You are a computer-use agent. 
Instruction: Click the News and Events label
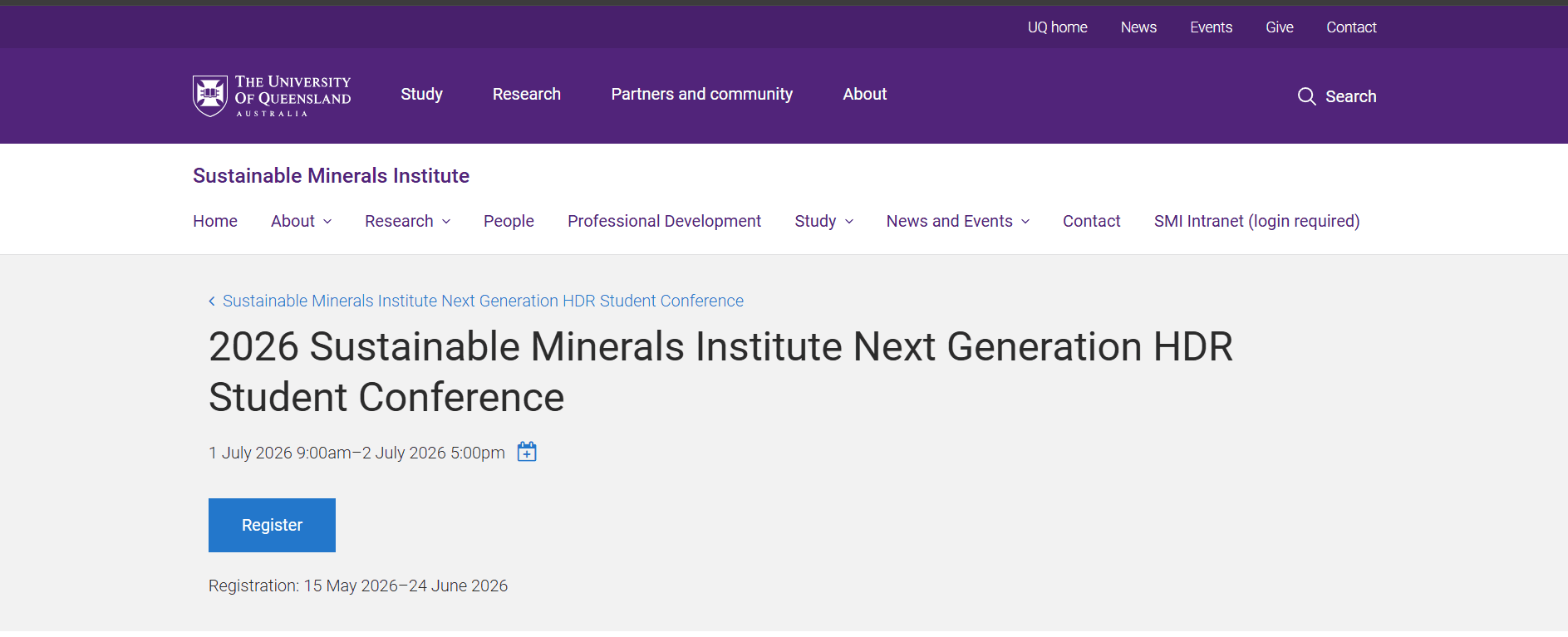pos(949,221)
